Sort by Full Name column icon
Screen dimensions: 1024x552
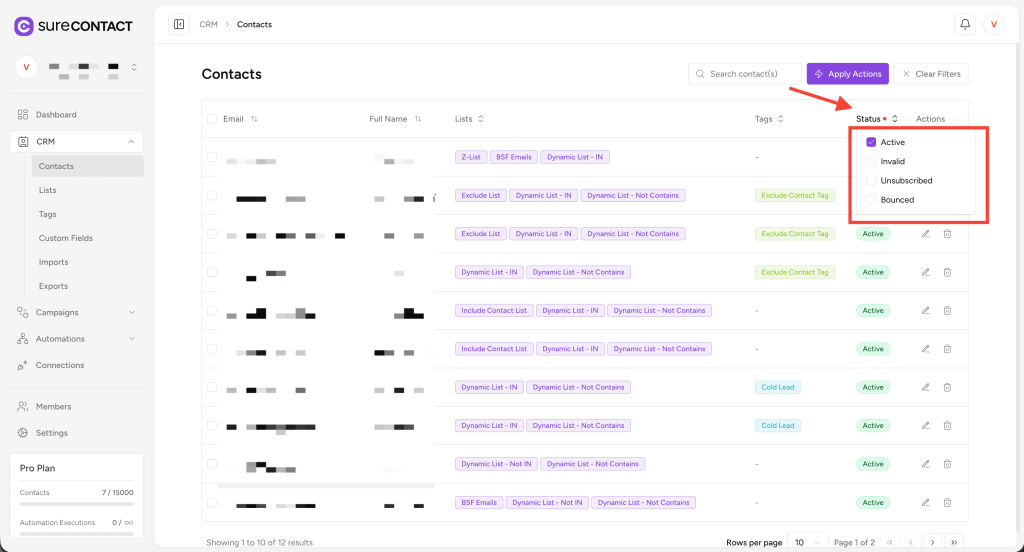pyautogui.click(x=417, y=119)
